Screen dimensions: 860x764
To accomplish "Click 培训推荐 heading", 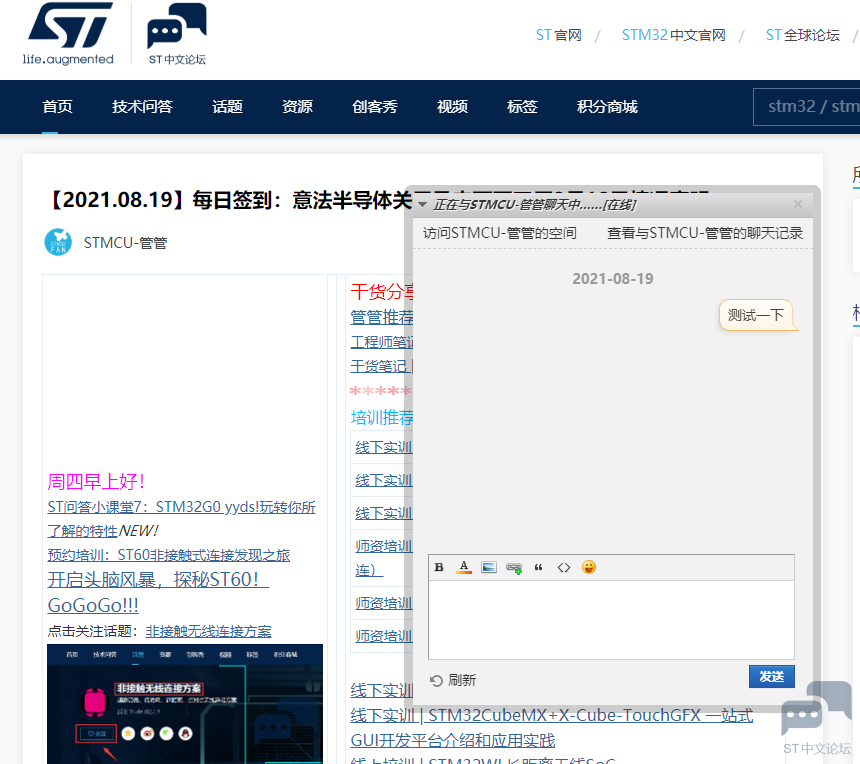I will point(382,418).
